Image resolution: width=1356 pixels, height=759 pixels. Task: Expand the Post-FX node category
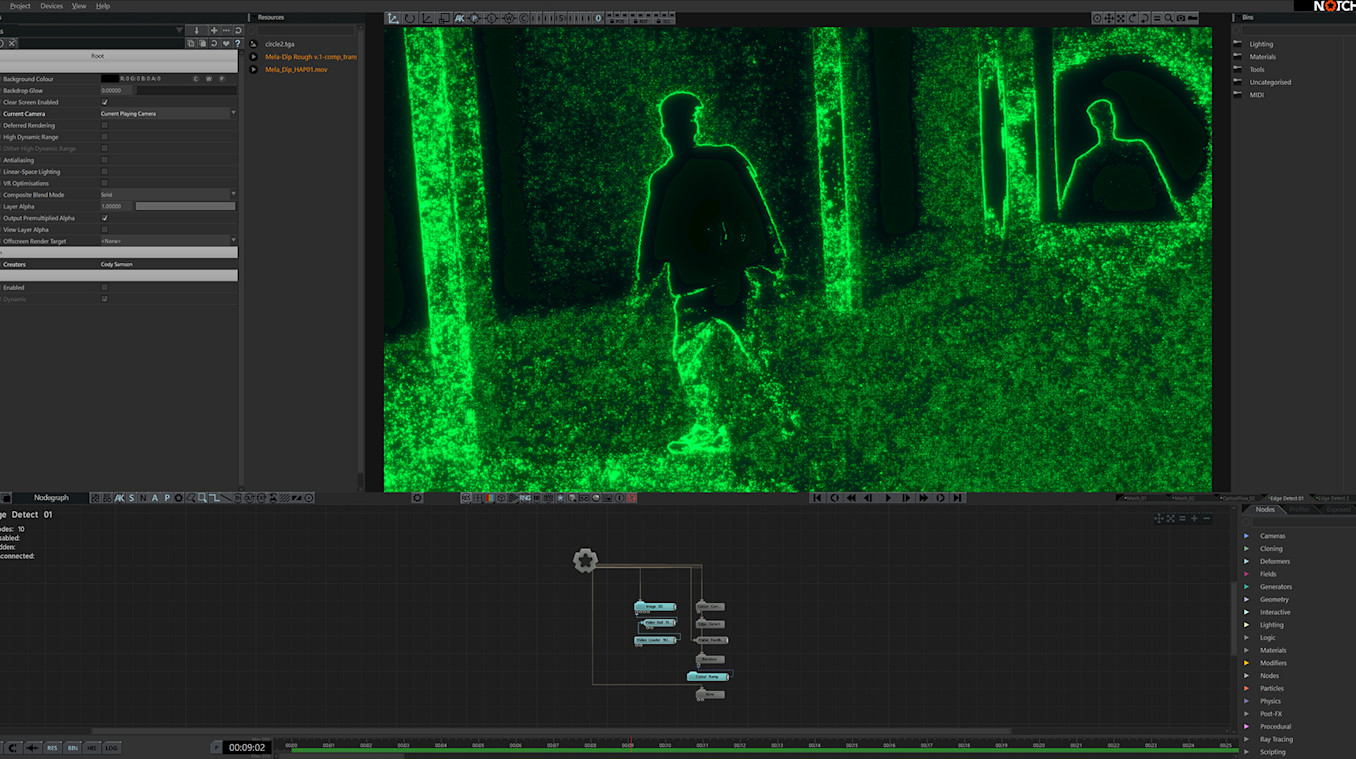pyautogui.click(x=1246, y=714)
